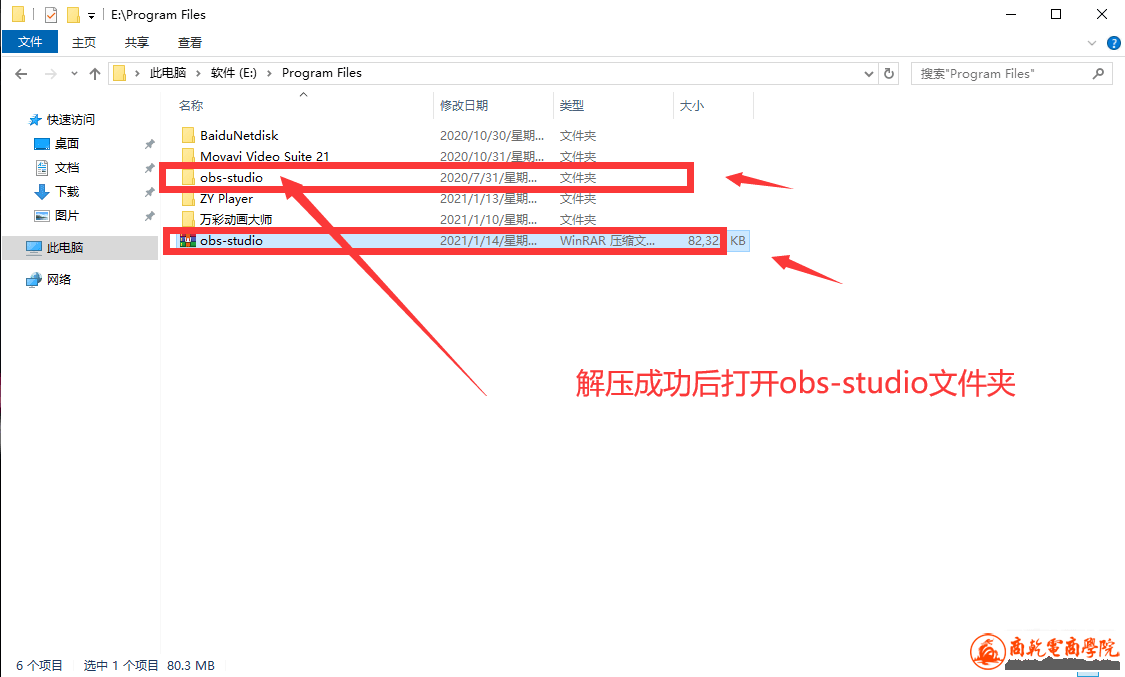Click the folder icon in address bar

click(120, 73)
